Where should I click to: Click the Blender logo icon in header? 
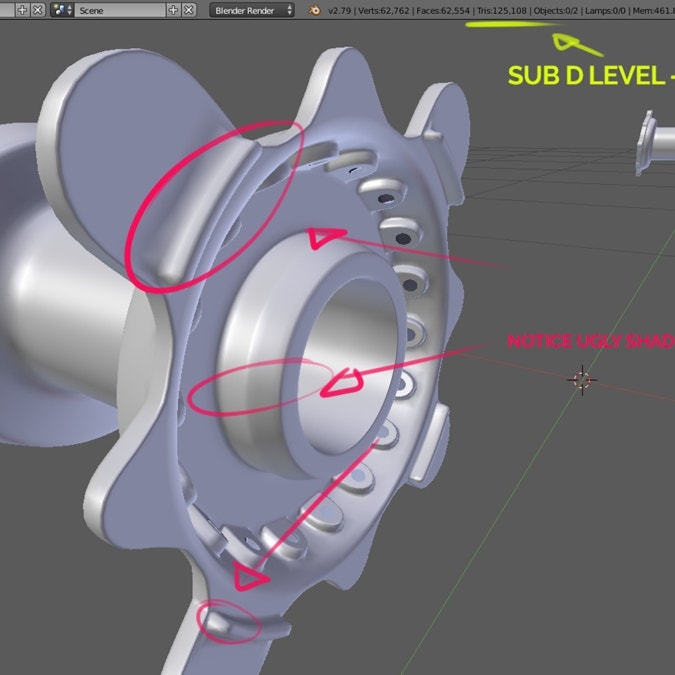tap(315, 10)
